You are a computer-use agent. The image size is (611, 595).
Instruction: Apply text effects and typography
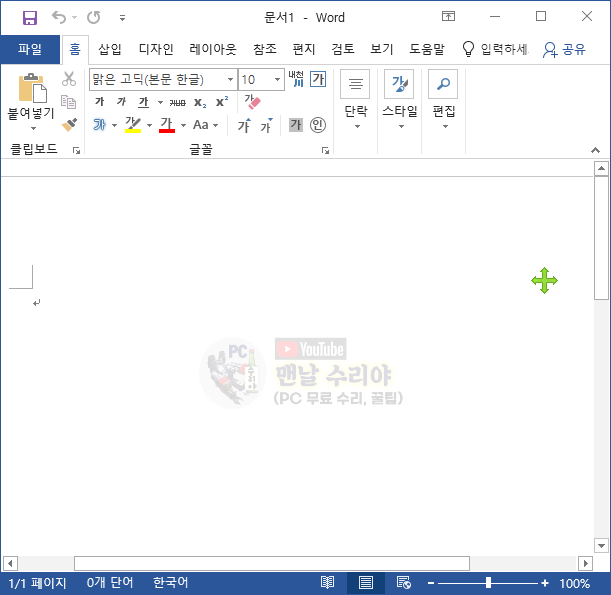pyautogui.click(x=100, y=125)
